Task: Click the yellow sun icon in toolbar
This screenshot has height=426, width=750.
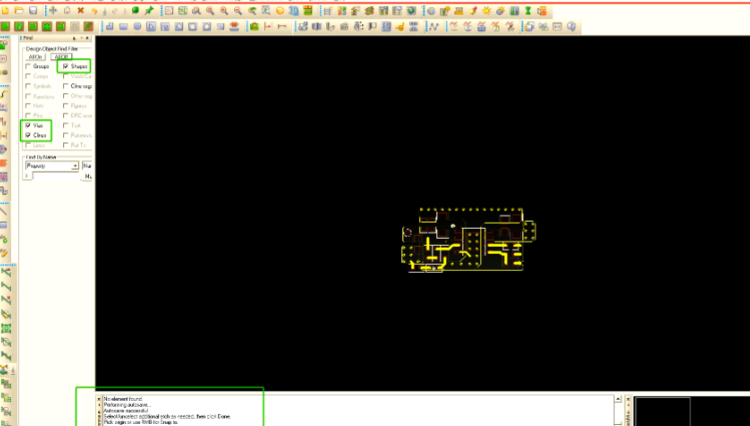Action: click(x=487, y=9)
